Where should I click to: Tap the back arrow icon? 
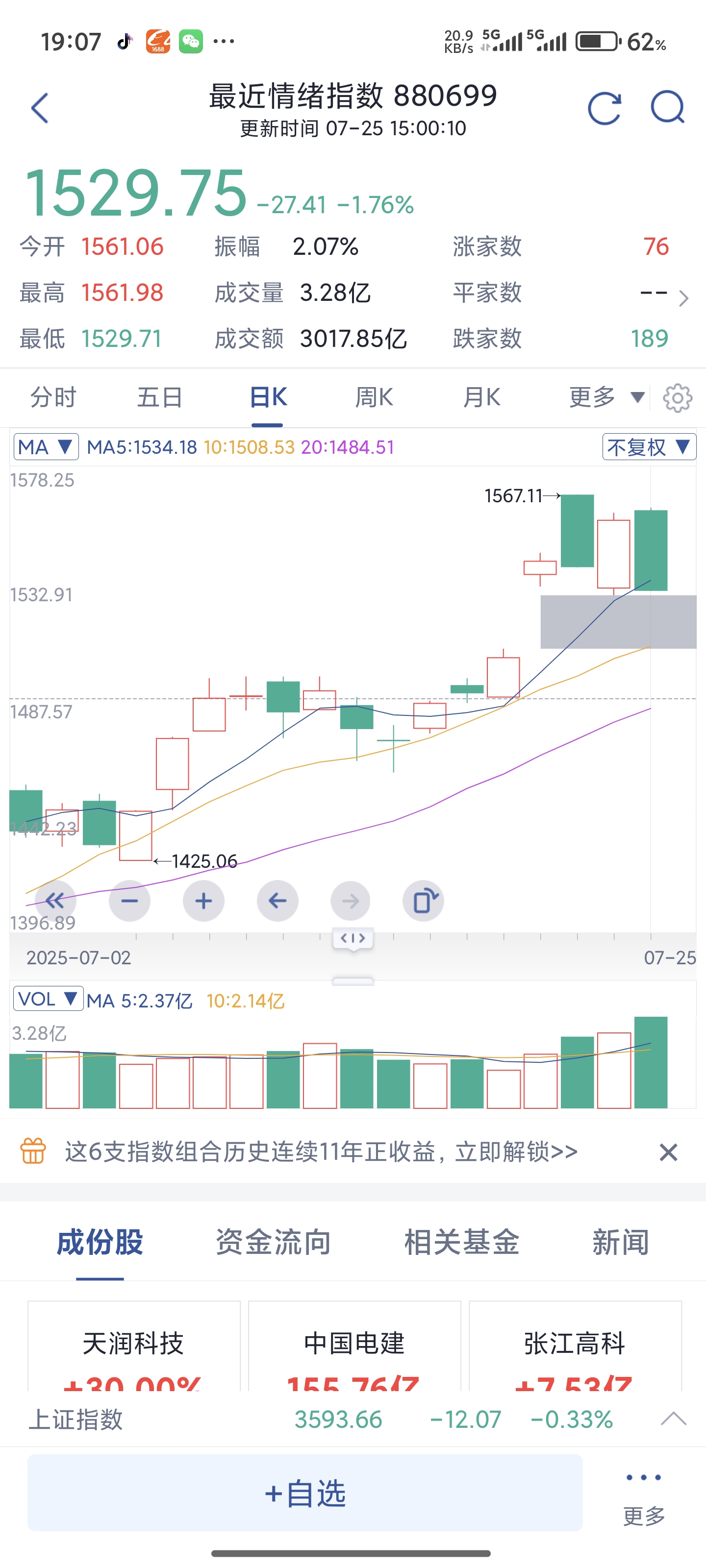click(x=40, y=108)
